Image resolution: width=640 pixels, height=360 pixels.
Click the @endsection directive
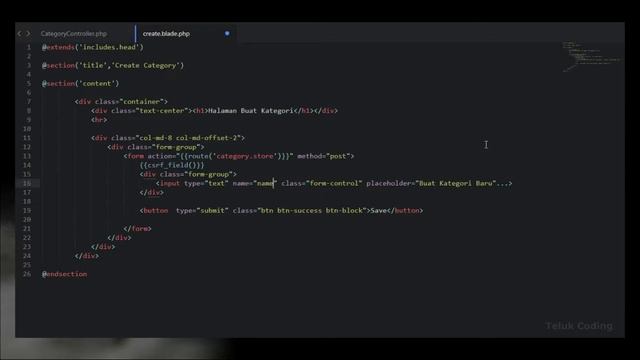[x=64, y=274]
